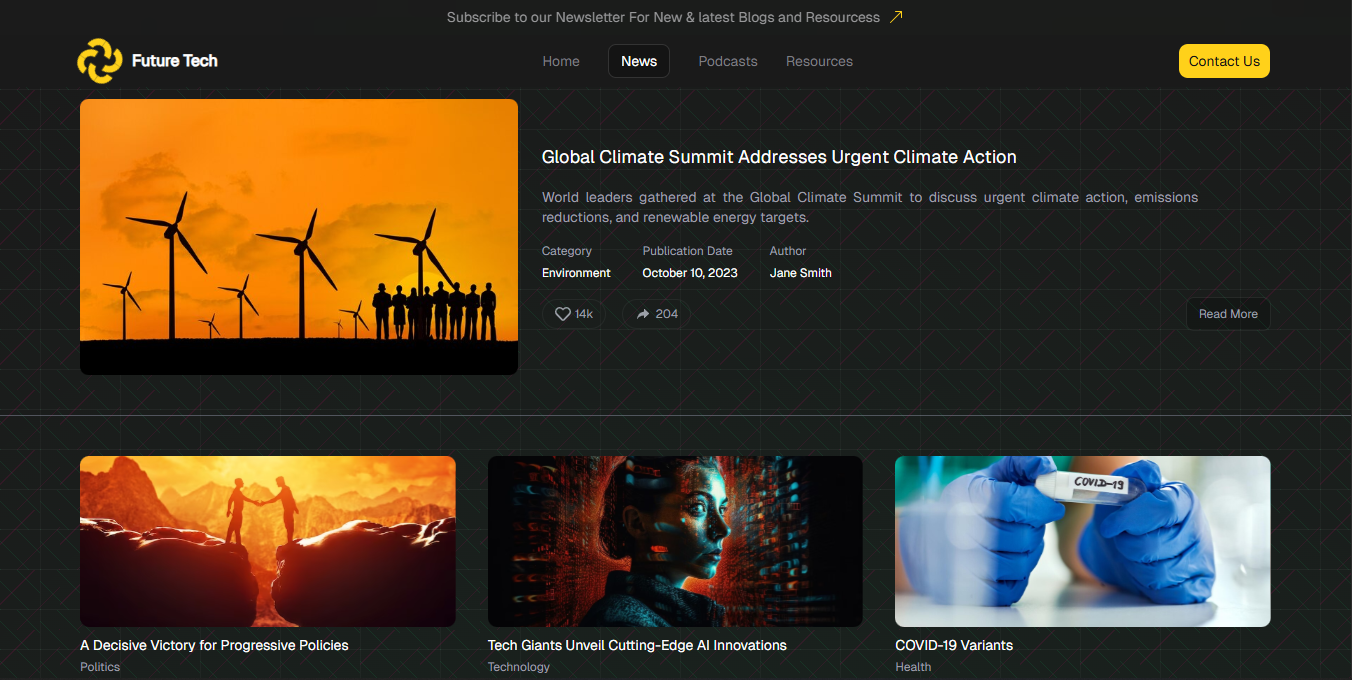The width and height of the screenshot is (1352, 680).
Task: Click the "Future Tech" brand name
Action: [x=175, y=61]
